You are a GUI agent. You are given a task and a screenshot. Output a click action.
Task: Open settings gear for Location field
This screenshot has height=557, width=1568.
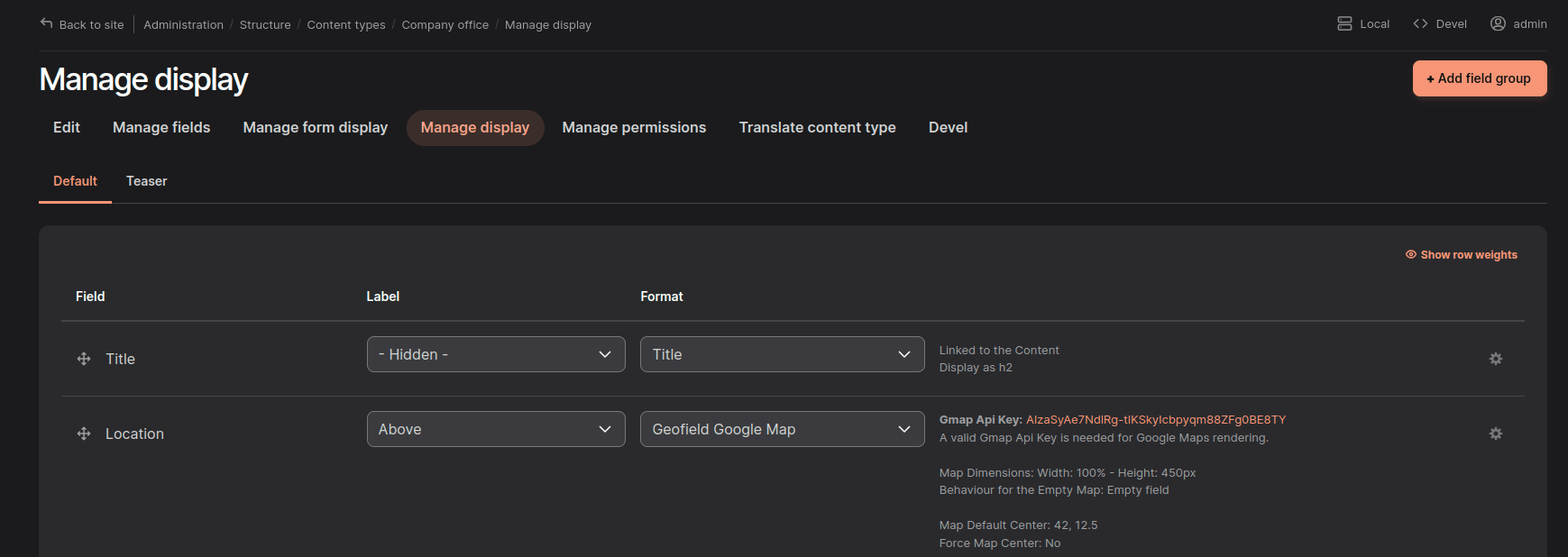[1495, 434]
